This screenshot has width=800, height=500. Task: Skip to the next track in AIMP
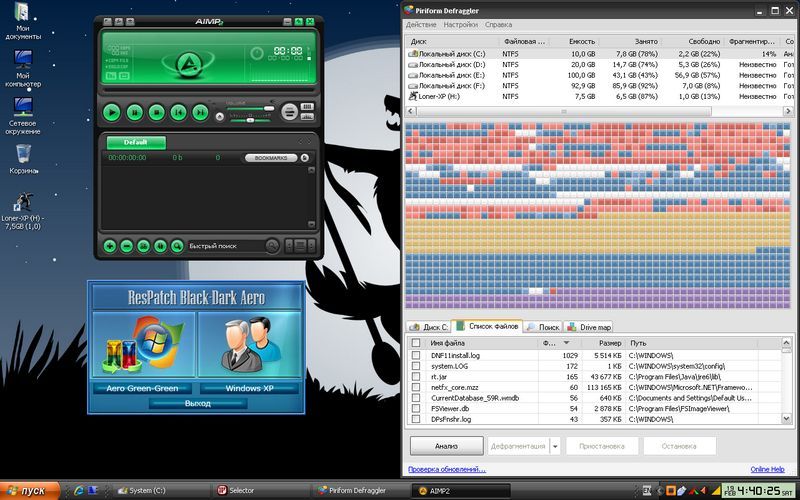(x=200, y=113)
